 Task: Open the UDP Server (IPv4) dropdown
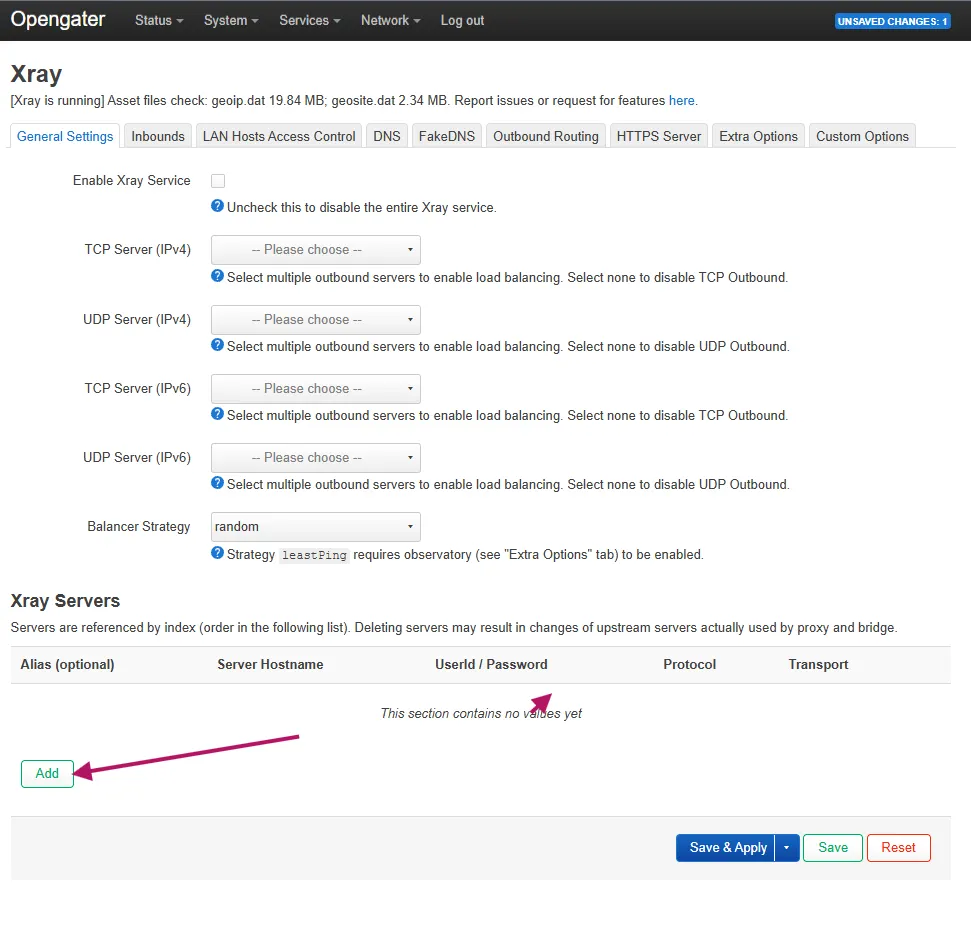316,319
